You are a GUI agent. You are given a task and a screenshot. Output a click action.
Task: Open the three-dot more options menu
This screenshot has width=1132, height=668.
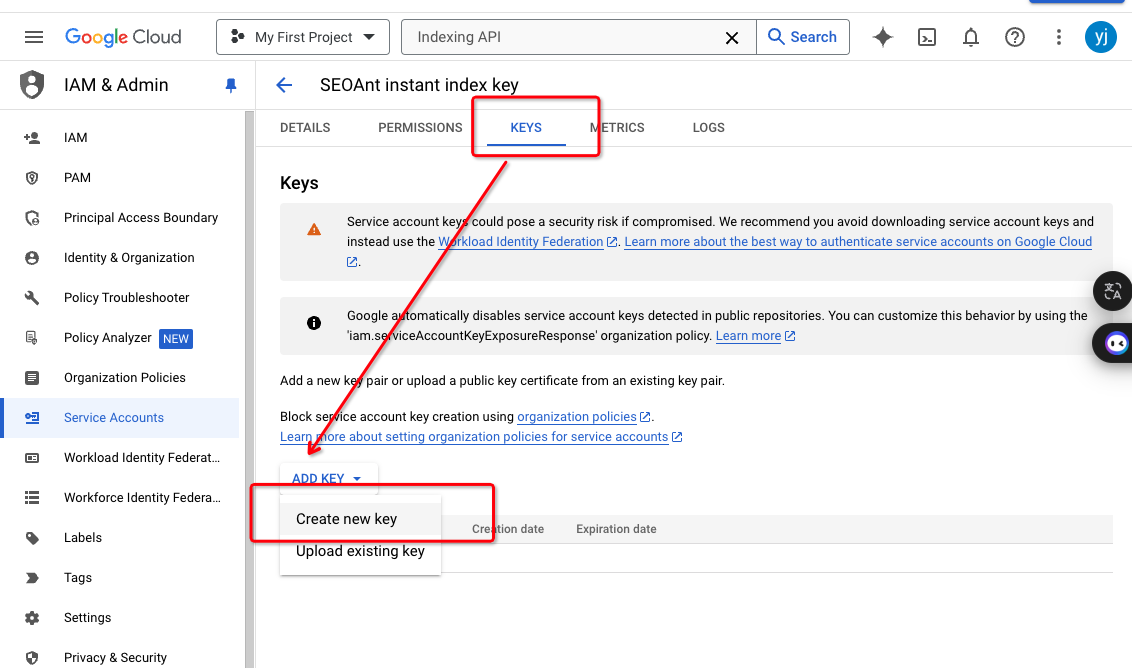tap(1059, 37)
